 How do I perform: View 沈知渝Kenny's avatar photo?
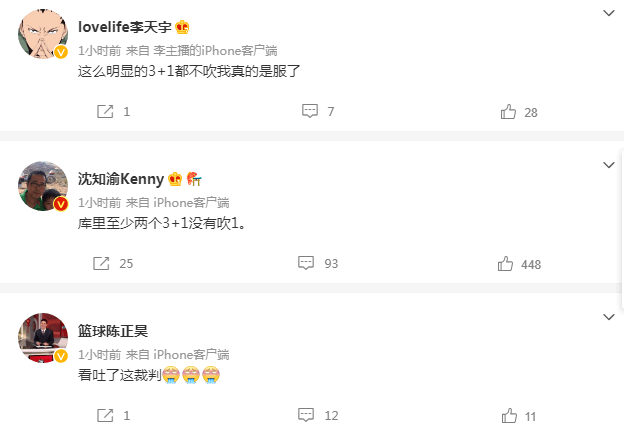tap(43, 186)
